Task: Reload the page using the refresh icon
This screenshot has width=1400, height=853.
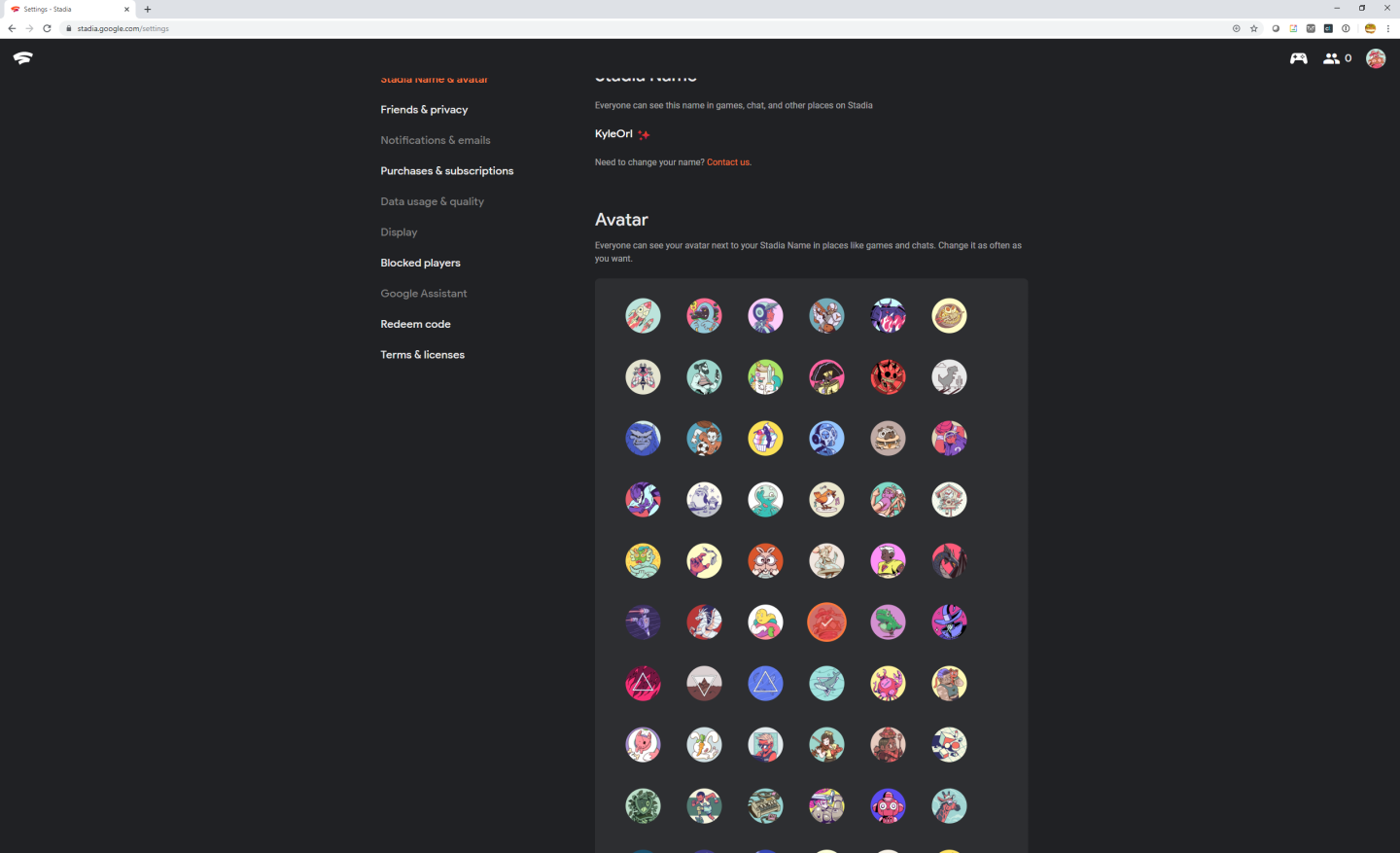Action: pyautogui.click(x=47, y=28)
